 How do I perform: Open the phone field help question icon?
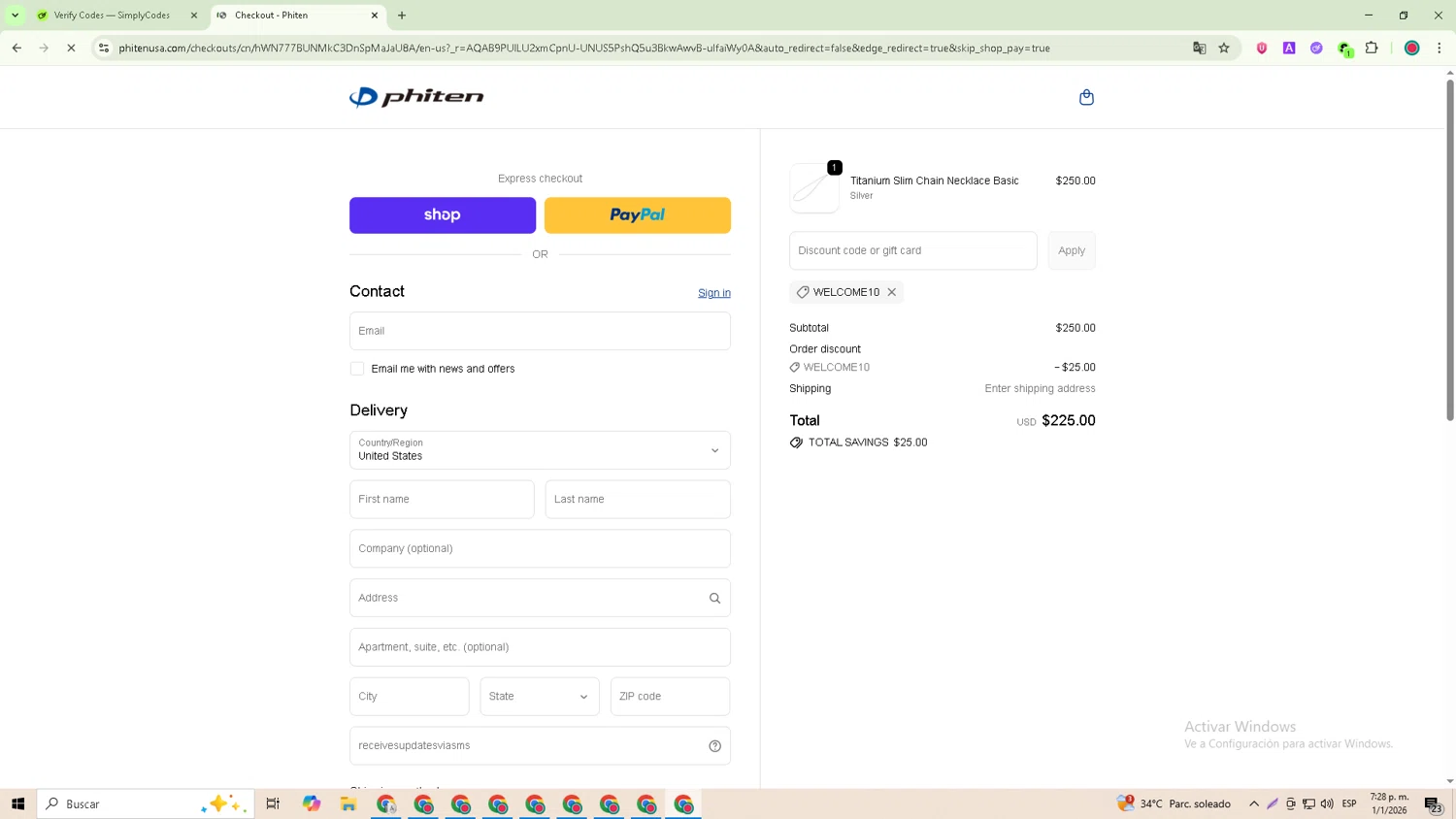pos(714,746)
